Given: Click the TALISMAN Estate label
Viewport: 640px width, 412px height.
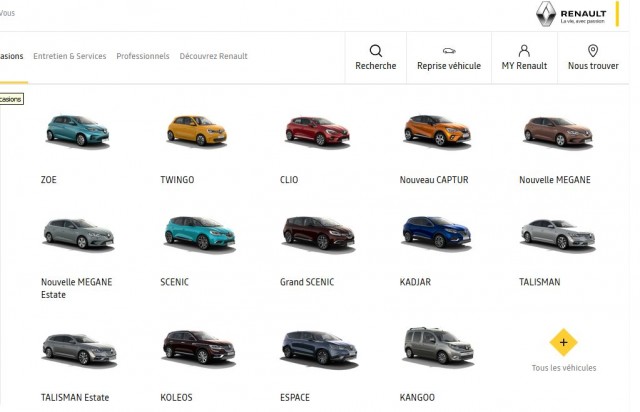Looking at the screenshot, I should [75, 397].
